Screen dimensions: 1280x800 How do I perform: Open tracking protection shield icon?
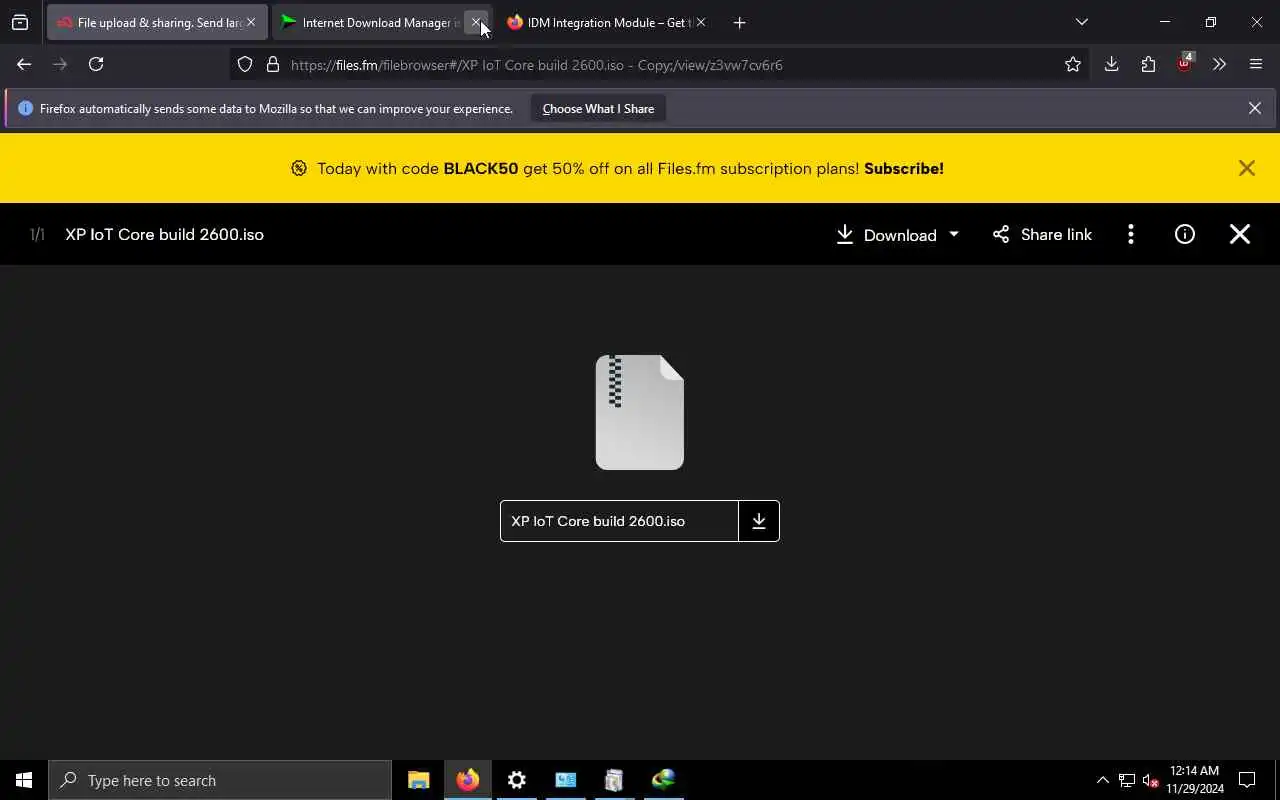245,65
